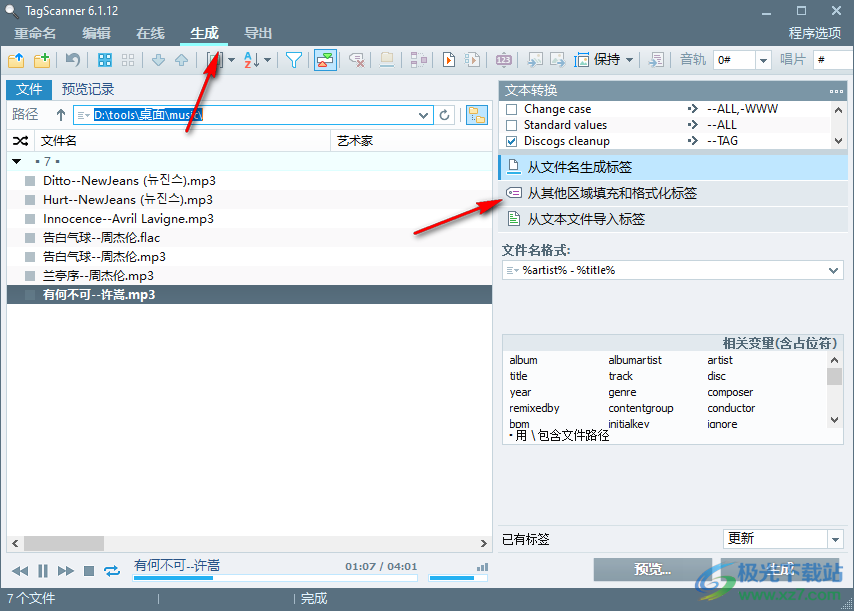854x611 pixels.
Task: Click the 预览... button
Action: pos(652,569)
